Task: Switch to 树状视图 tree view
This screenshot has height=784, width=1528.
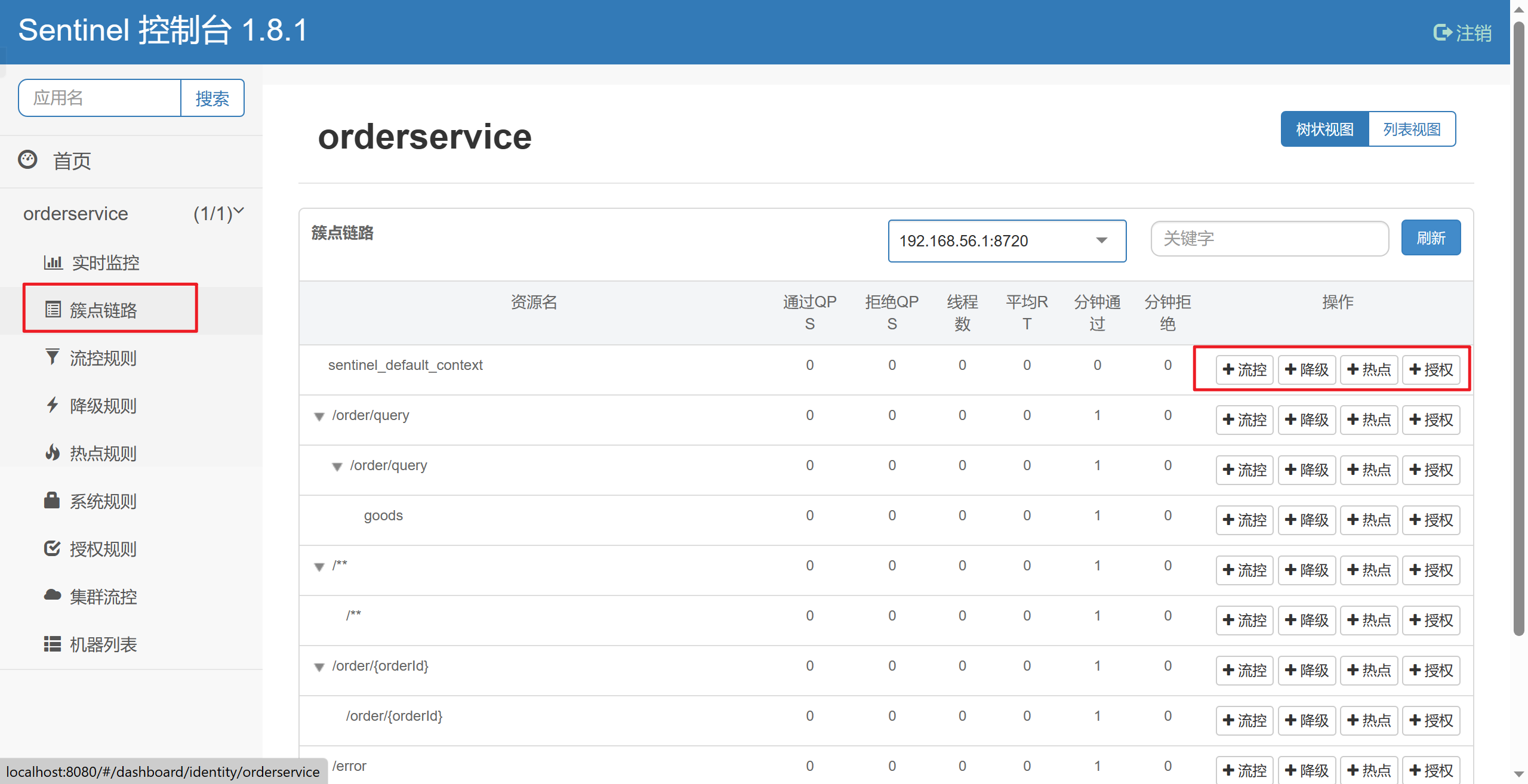Action: [x=1324, y=129]
